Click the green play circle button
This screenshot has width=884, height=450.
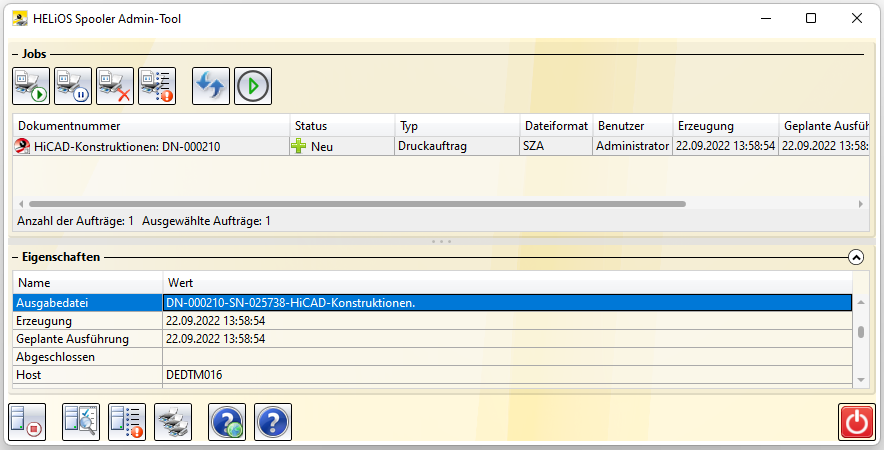coord(253,86)
